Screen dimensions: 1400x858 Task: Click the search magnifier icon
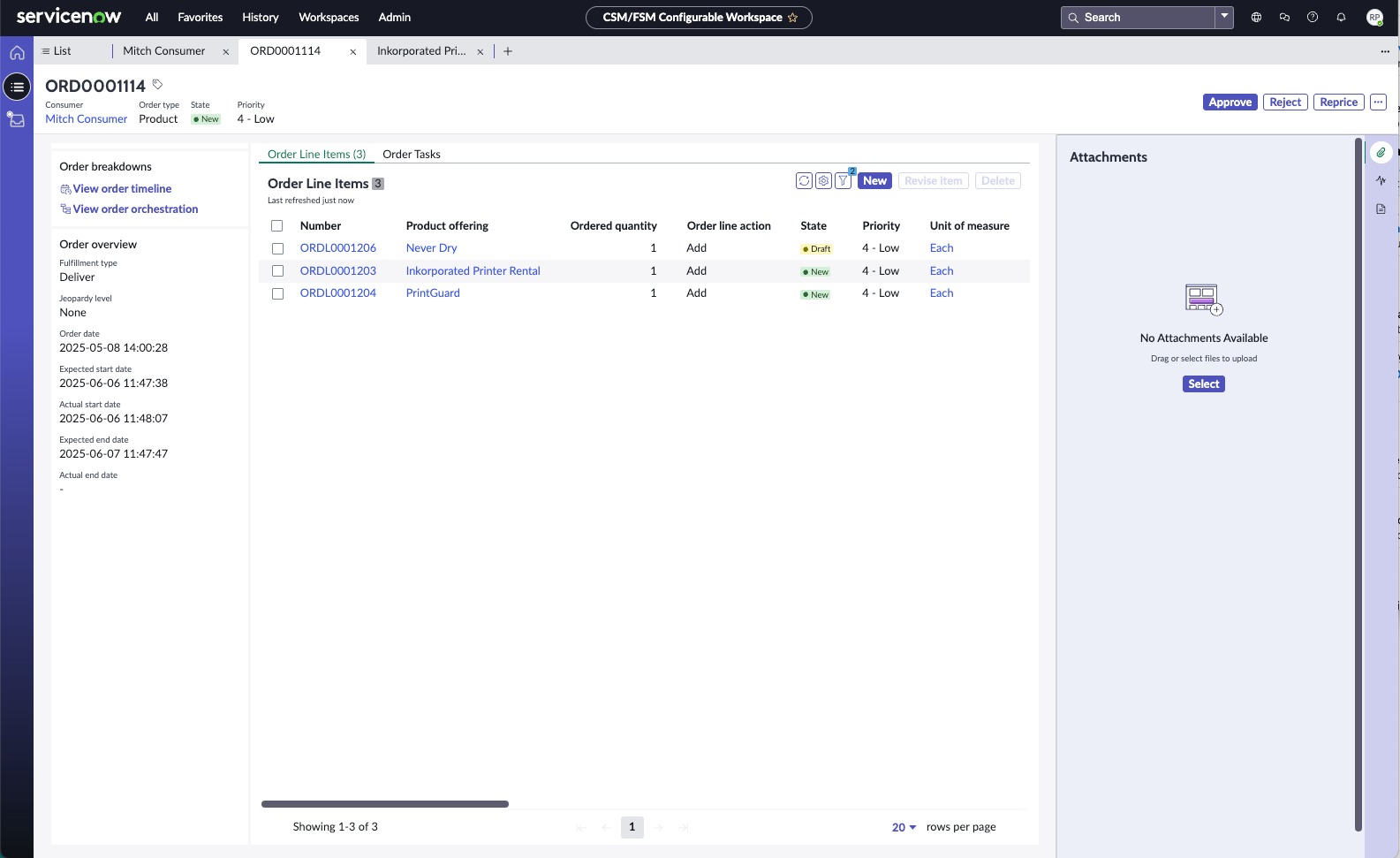point(1073,17)
